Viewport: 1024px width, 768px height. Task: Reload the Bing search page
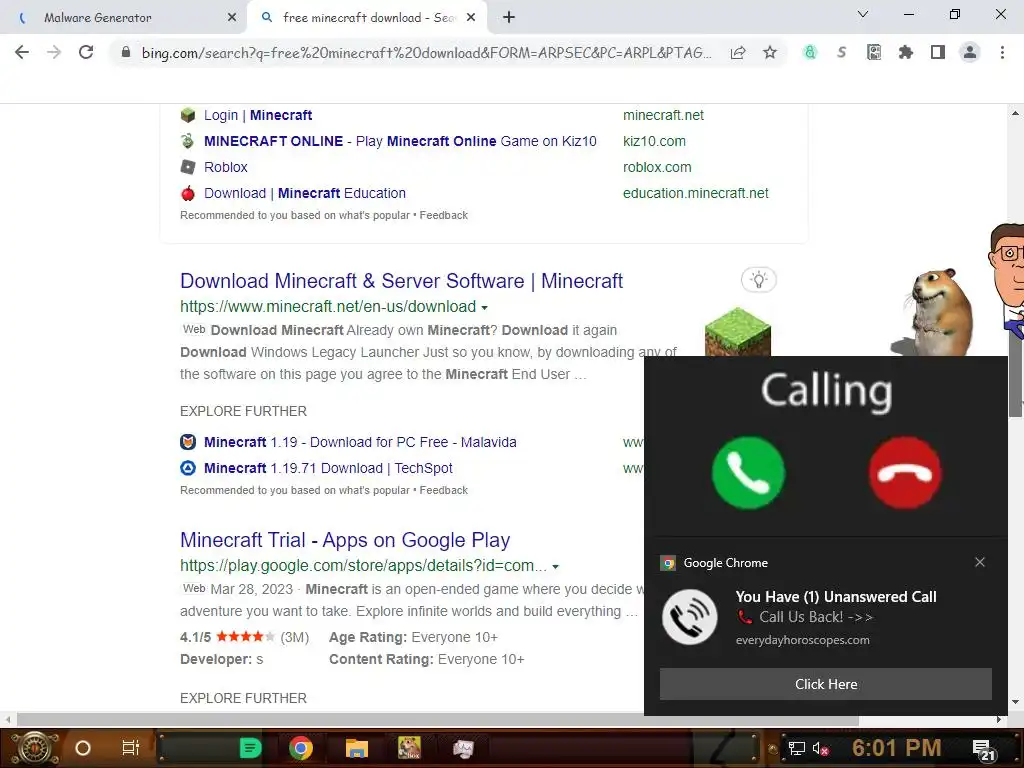(86, 52)
